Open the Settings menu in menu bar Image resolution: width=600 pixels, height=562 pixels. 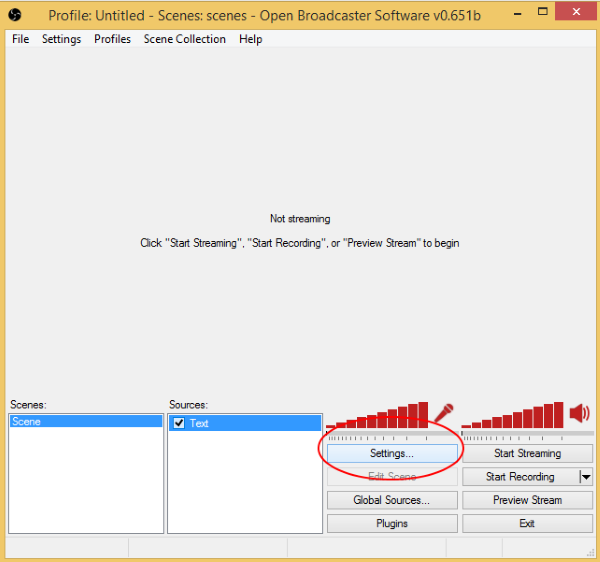(x=61, y=39)
